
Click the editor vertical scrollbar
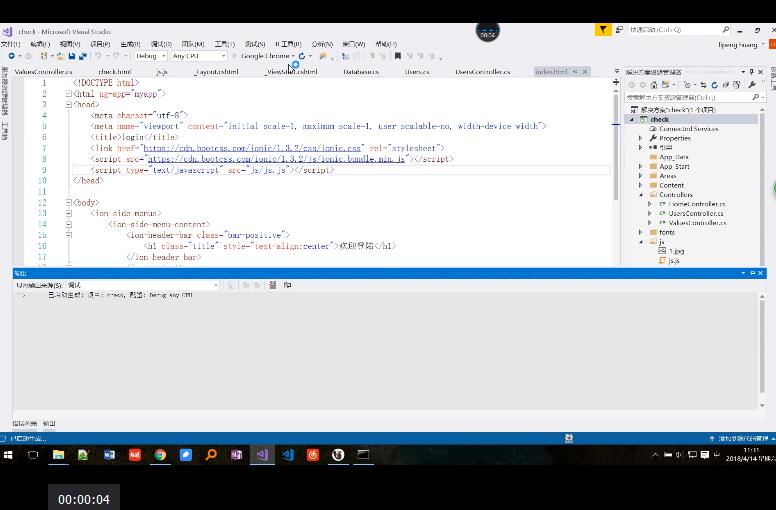tap(616, 146)
